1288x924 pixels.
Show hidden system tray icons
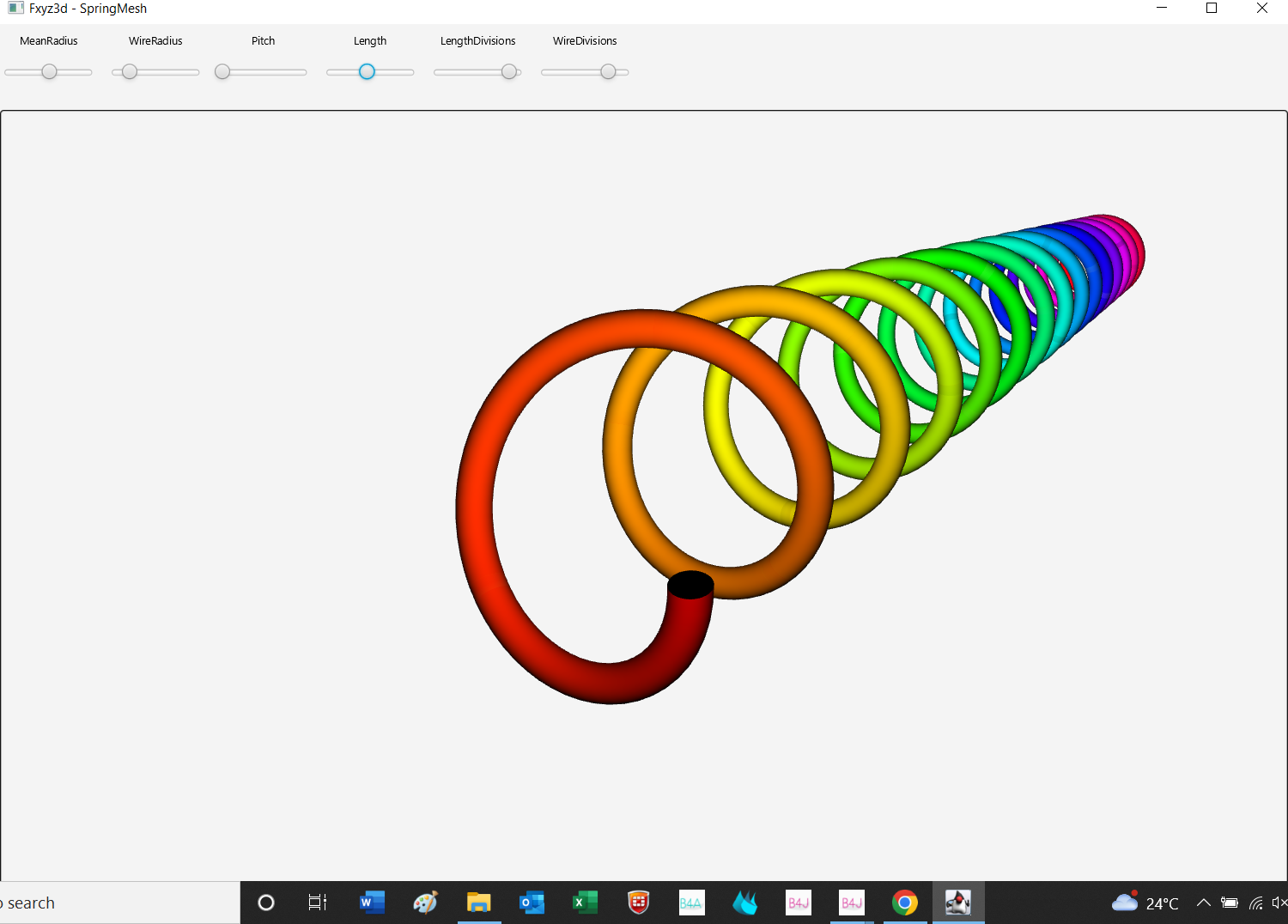(1204, 903)
